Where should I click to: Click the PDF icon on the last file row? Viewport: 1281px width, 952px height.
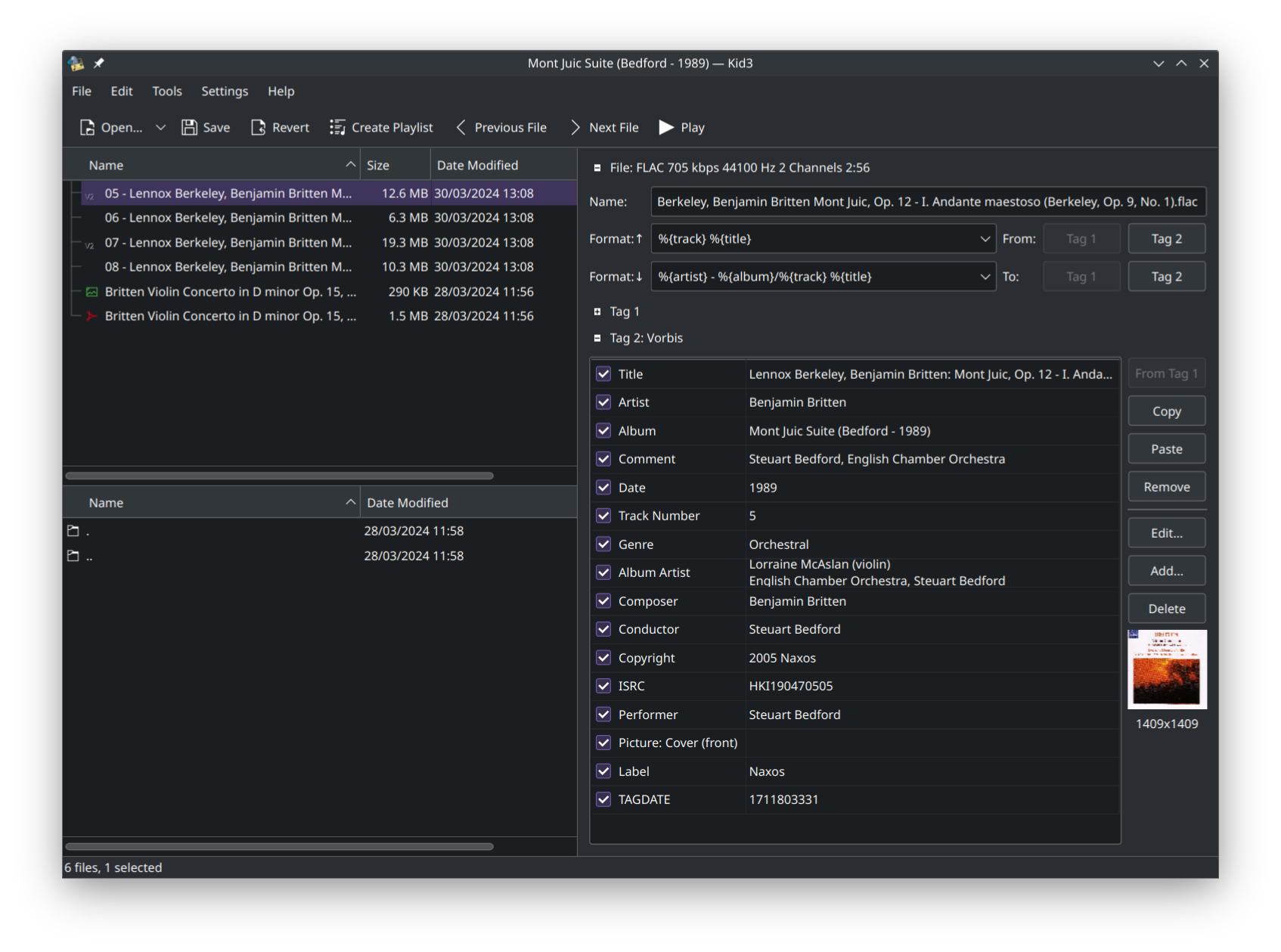click(x=91, y=316)
